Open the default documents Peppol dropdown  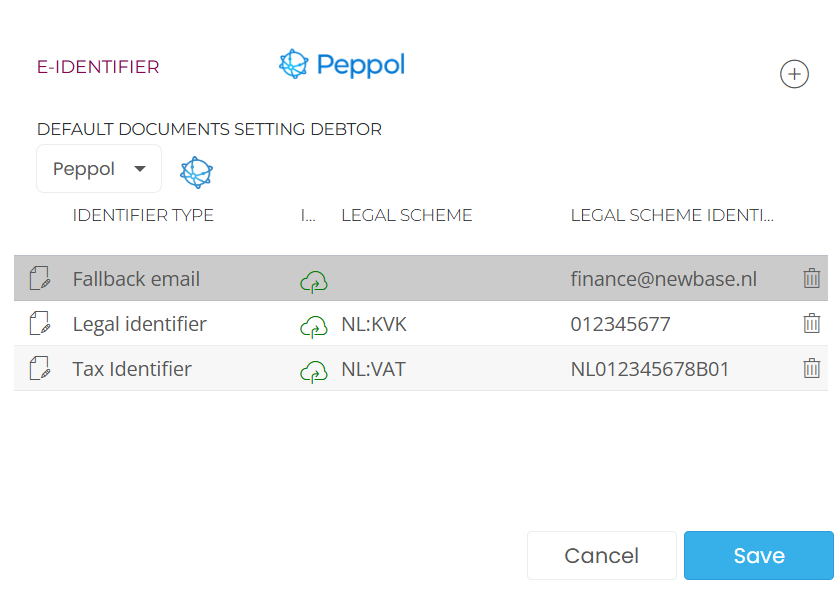(99, 169)
